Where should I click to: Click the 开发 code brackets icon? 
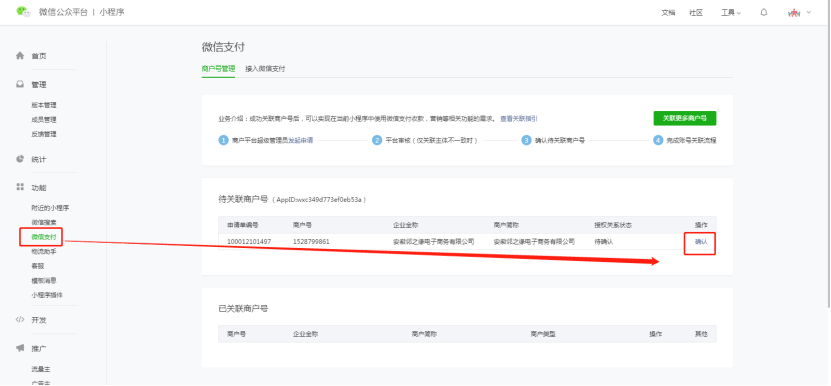tap(20, 320)
